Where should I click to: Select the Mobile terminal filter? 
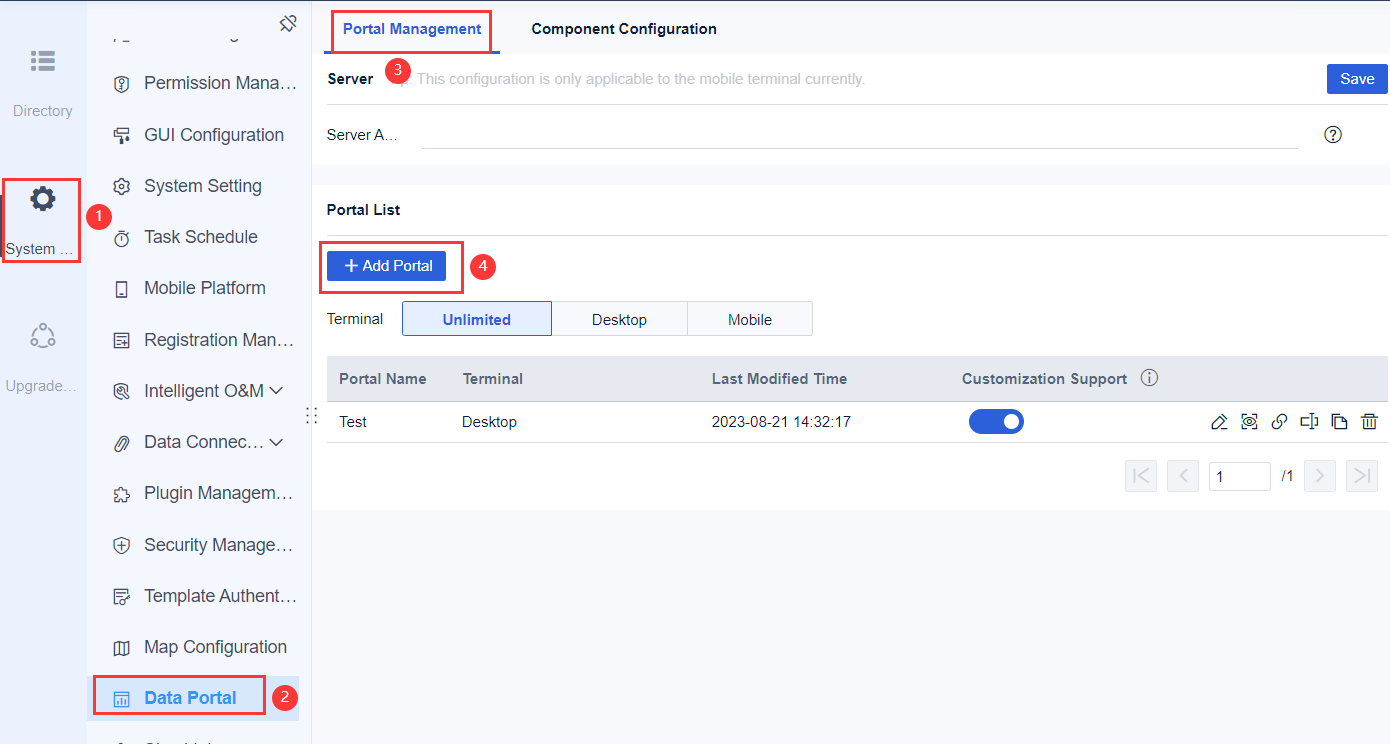[x=750, y=318]
